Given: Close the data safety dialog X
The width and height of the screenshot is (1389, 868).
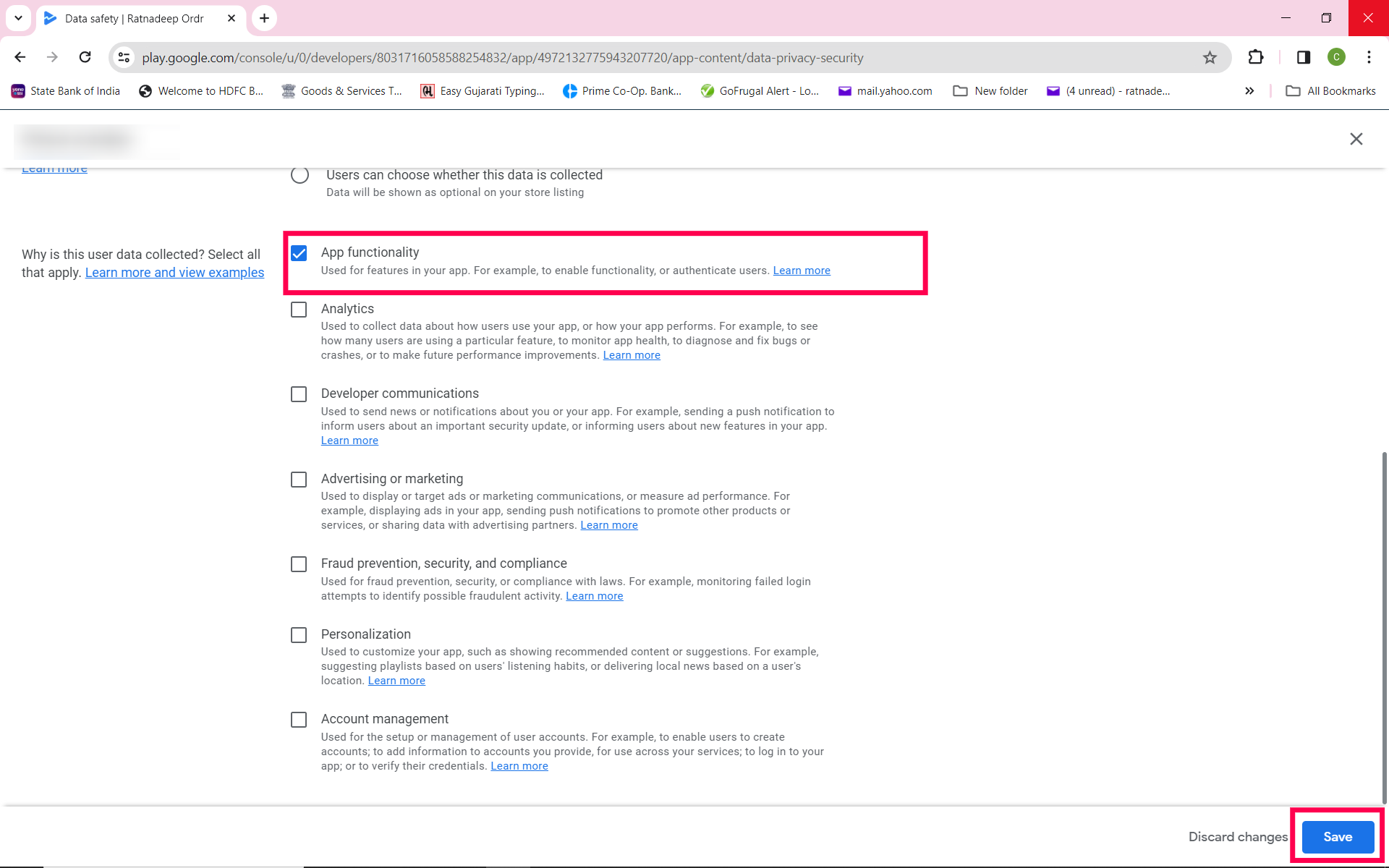Looking at the screenshot, I should click(x=1356, y=139).
